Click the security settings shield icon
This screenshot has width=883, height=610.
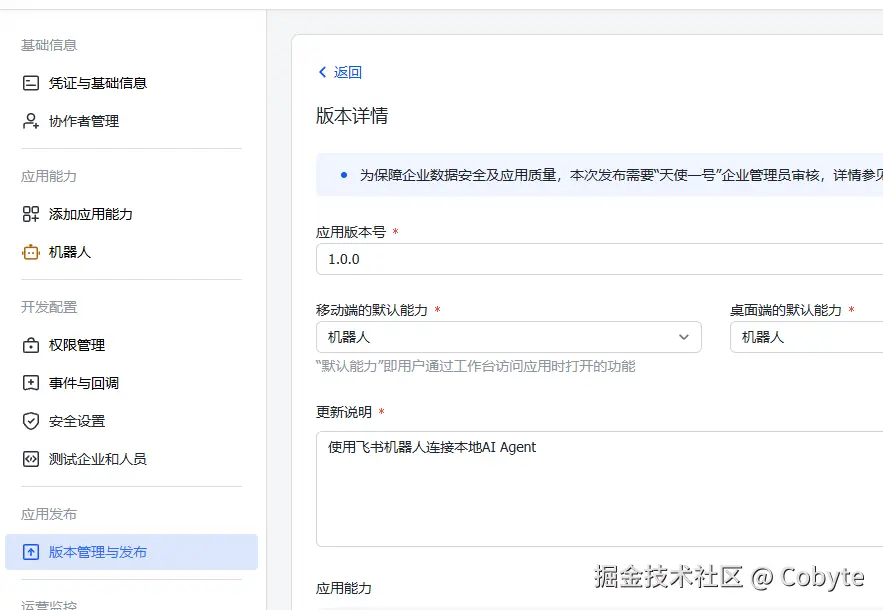click(x=31, y=421)
